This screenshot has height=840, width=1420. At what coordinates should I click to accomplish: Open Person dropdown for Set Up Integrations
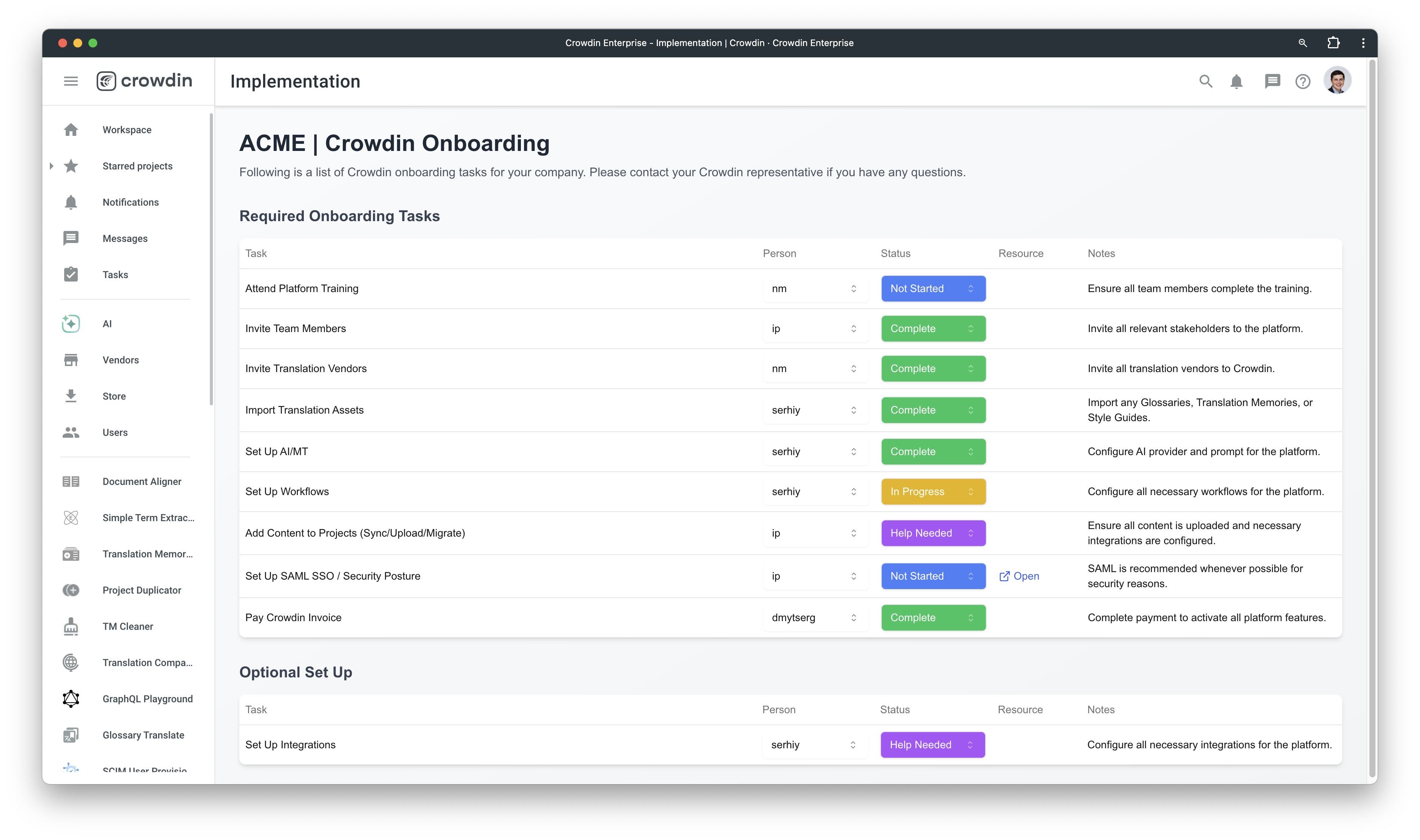(x=814, y=745)
